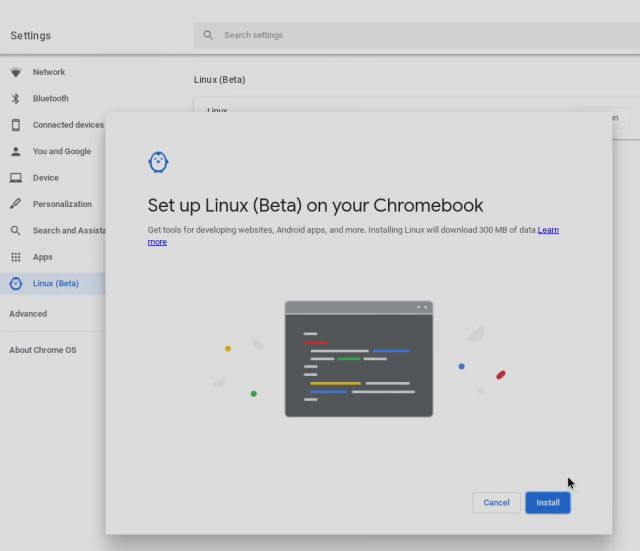Click the terminal window illustration
The image size is (640, 551).
tap(359, 359)
